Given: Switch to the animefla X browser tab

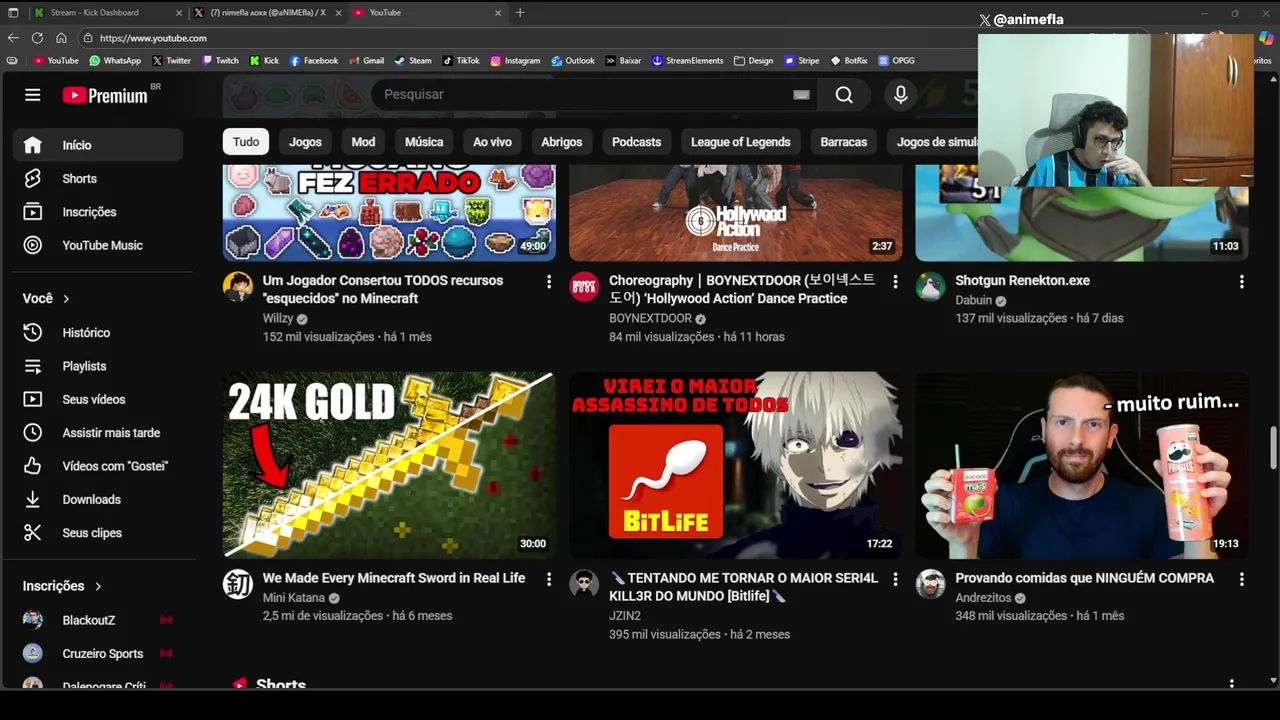Looking at the screenshot, I should [266, 13].
